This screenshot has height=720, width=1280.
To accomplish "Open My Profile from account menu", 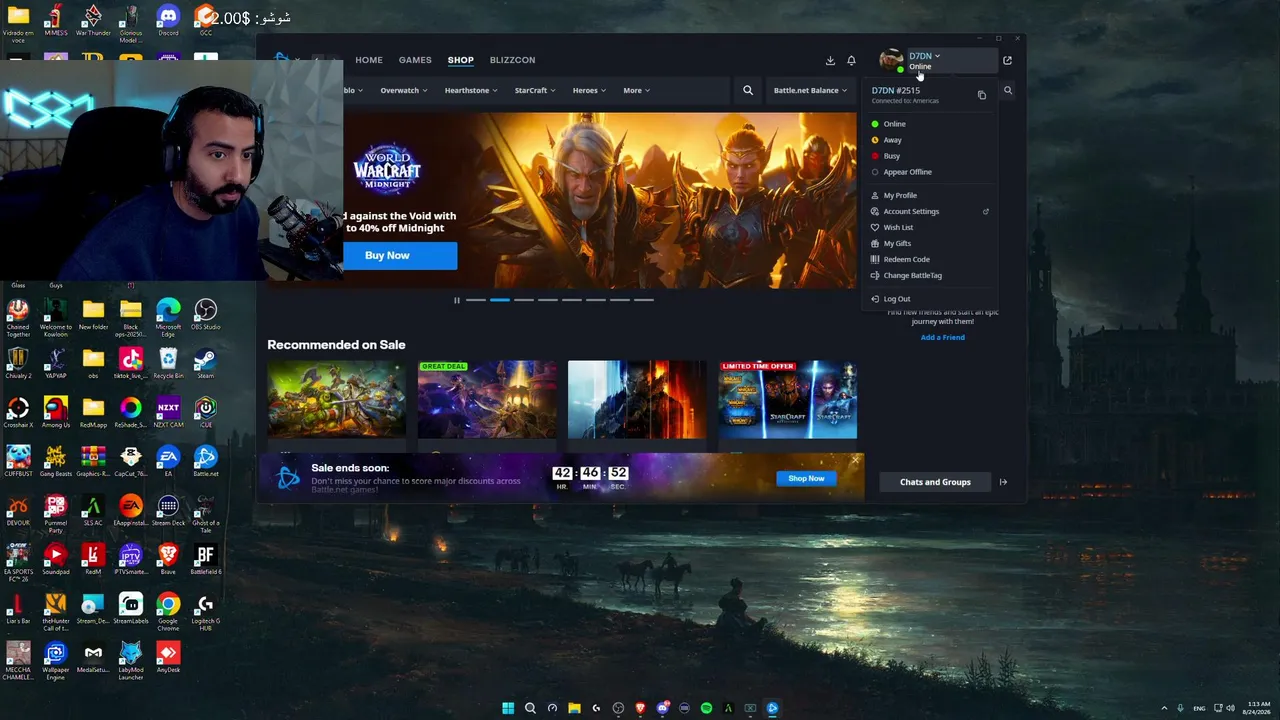I will (x=900, y=196).
